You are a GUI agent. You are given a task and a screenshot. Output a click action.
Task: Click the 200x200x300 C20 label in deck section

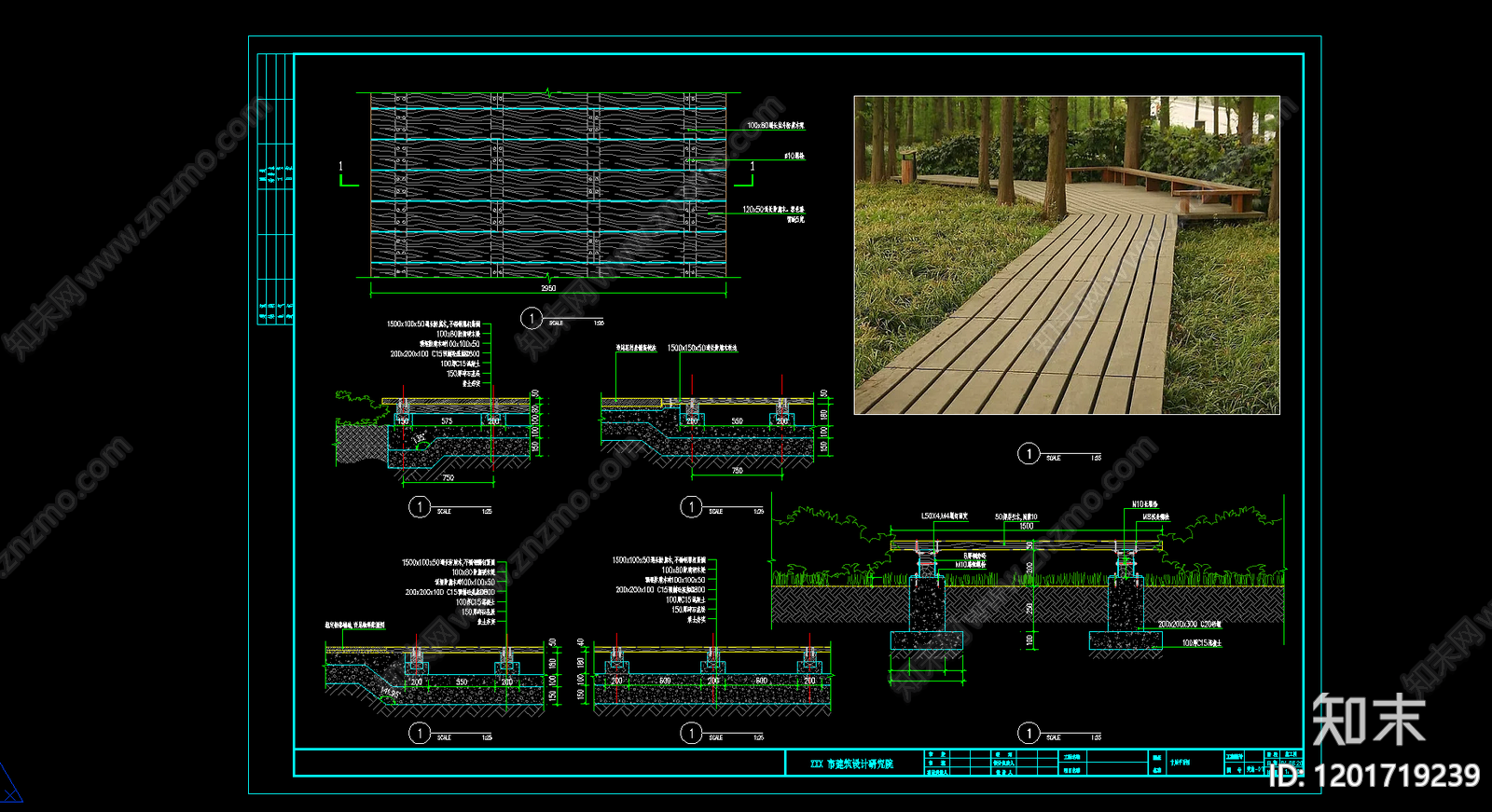pyautogui.click(x=1189, y=625)
